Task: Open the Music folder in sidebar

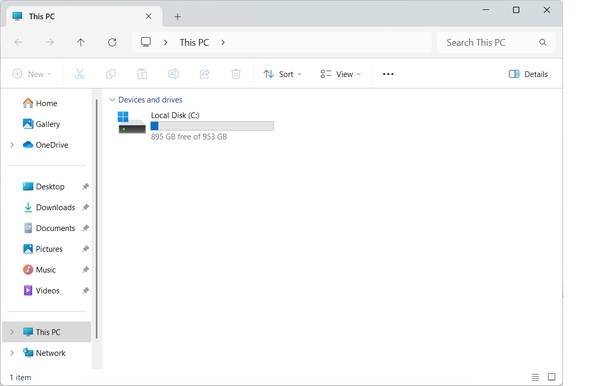Action: click(39, 269)
